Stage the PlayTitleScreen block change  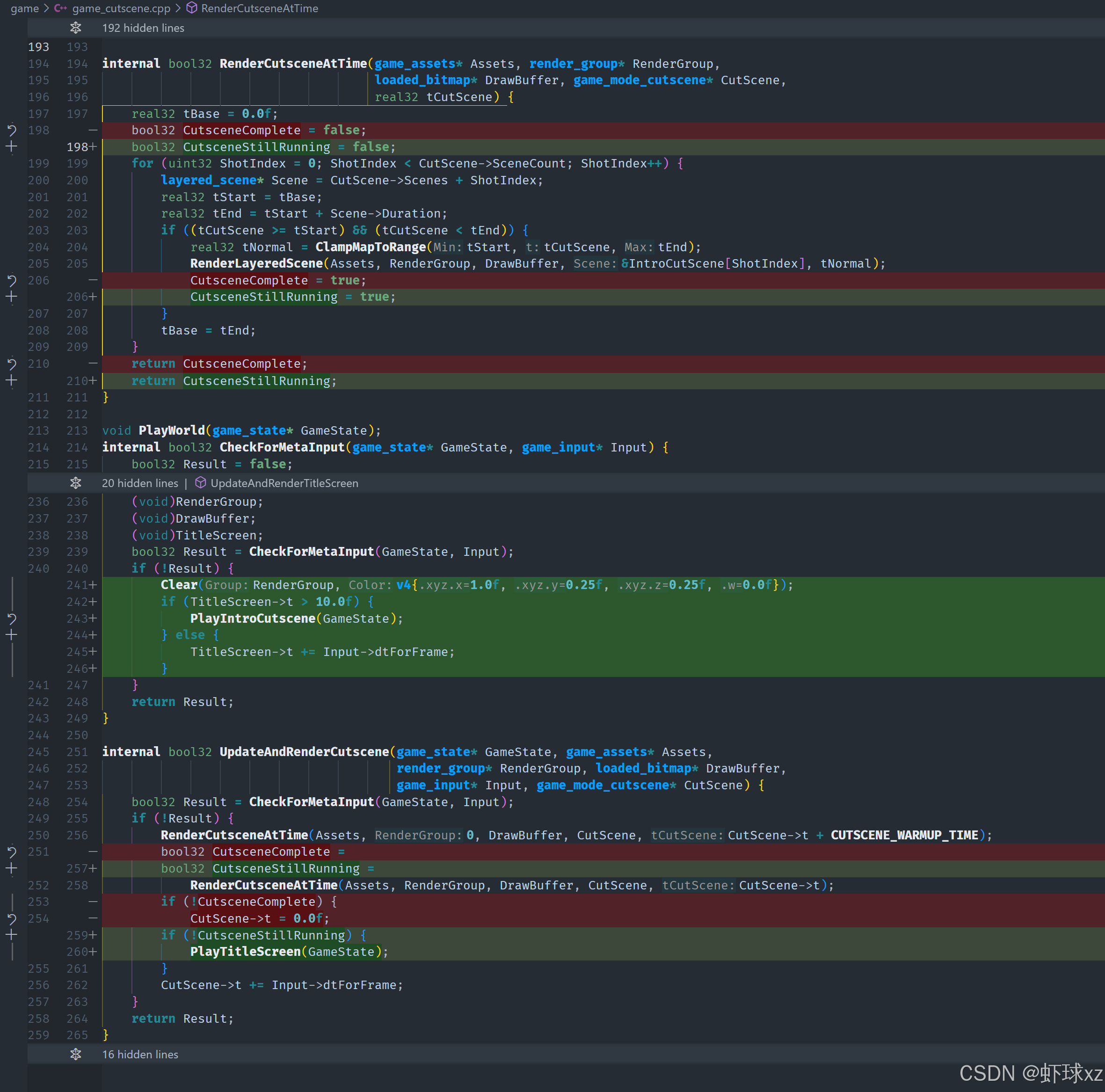pyautogui.click(x=11, y=935)
